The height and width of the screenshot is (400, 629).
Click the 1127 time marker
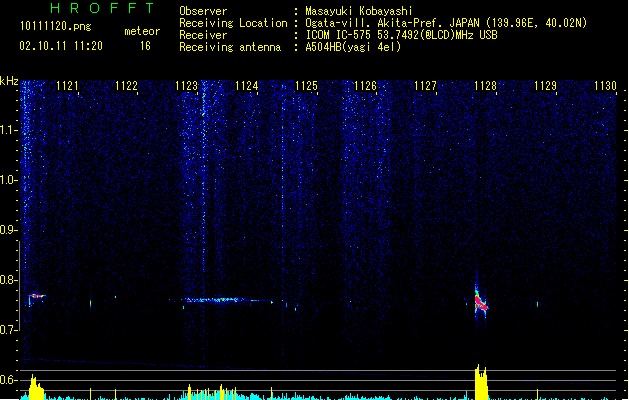(425, 86)
